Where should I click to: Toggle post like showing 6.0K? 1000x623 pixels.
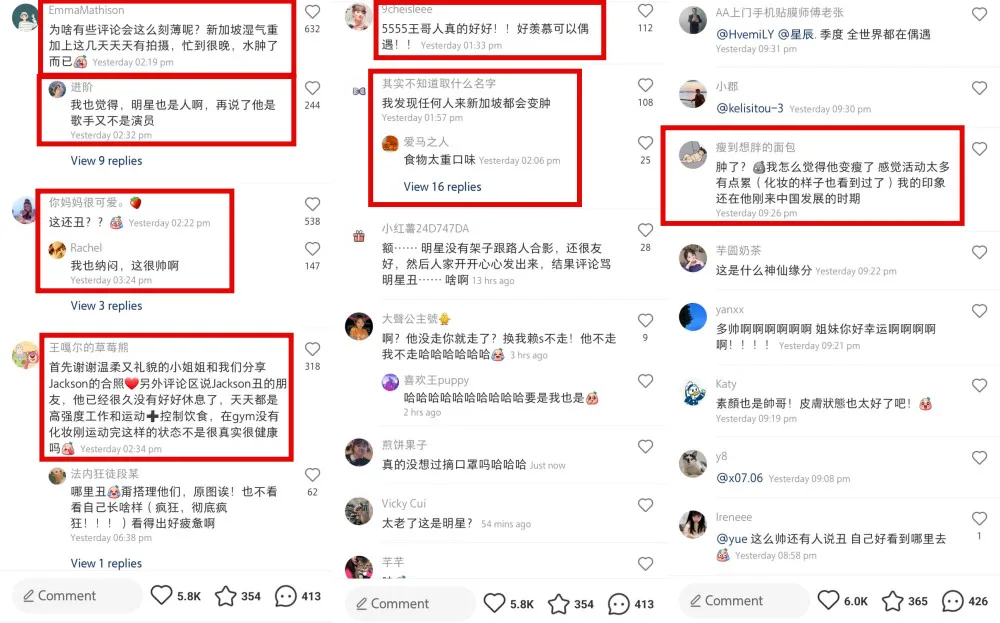pyautogui.click(x=828, y=600)
